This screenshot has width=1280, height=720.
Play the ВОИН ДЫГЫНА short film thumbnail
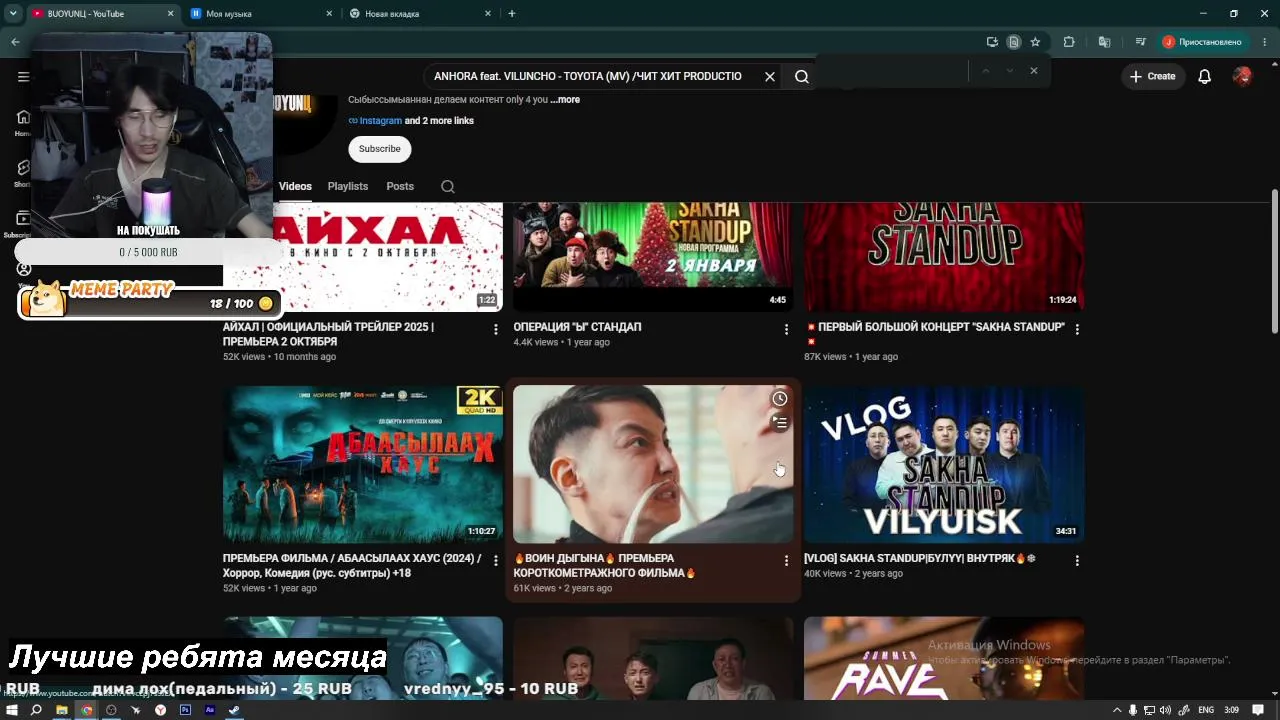click(653, 464)
